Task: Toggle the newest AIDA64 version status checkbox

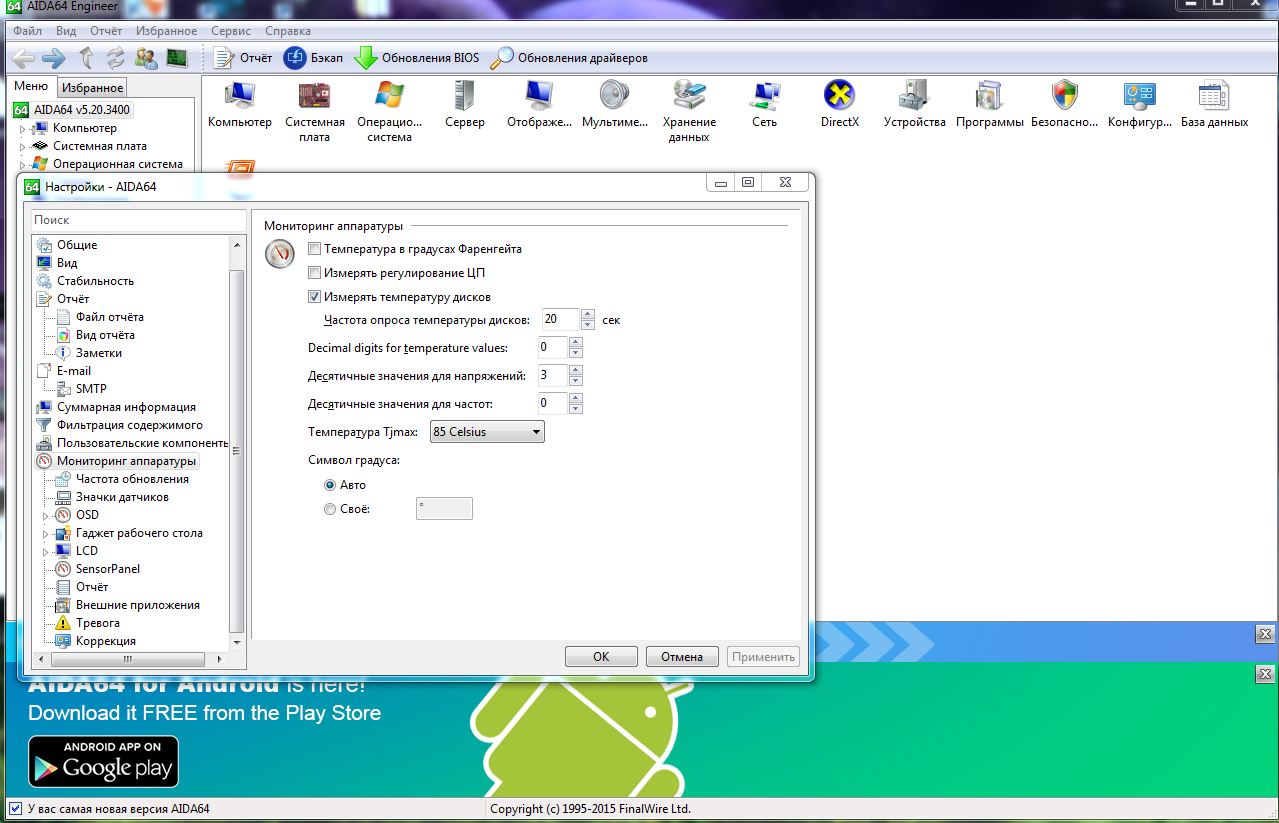Action: point(15,809)
